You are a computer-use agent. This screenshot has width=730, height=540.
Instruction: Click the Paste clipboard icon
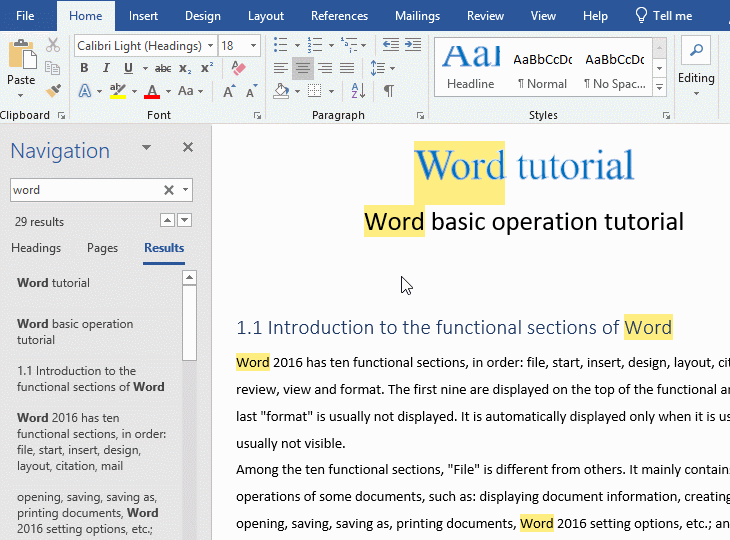pos(21,54)
